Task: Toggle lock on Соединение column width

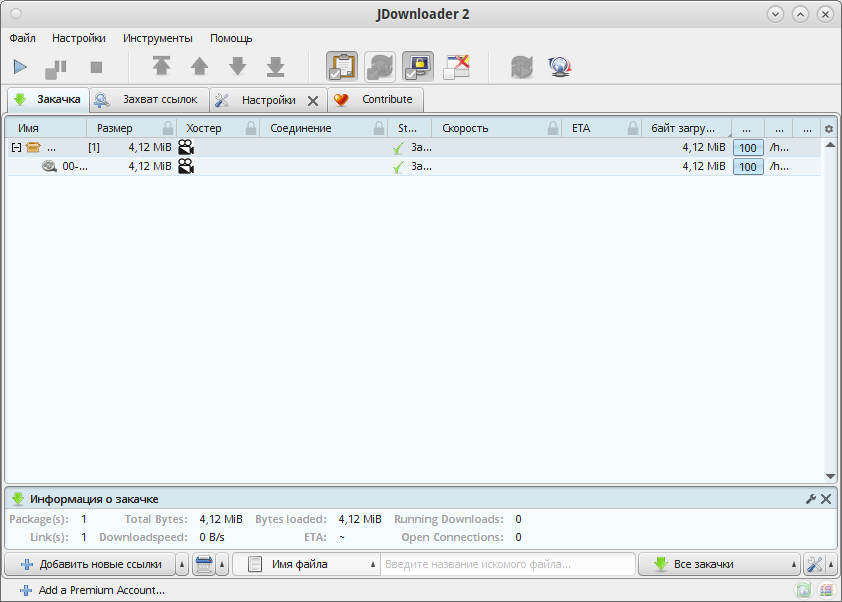Action: tap(379, 128)
